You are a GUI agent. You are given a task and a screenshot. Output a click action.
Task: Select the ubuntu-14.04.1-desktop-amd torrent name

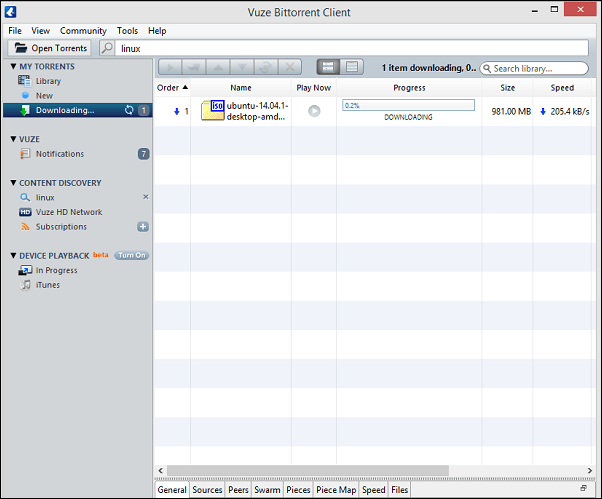pyautogui.click(x=257, y=111)
